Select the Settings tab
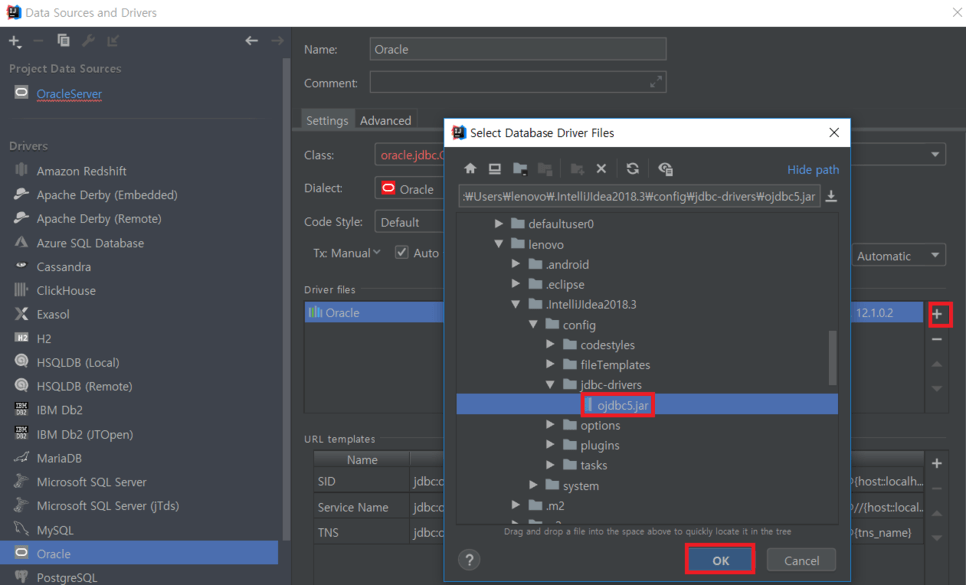 tap(327, 120)
